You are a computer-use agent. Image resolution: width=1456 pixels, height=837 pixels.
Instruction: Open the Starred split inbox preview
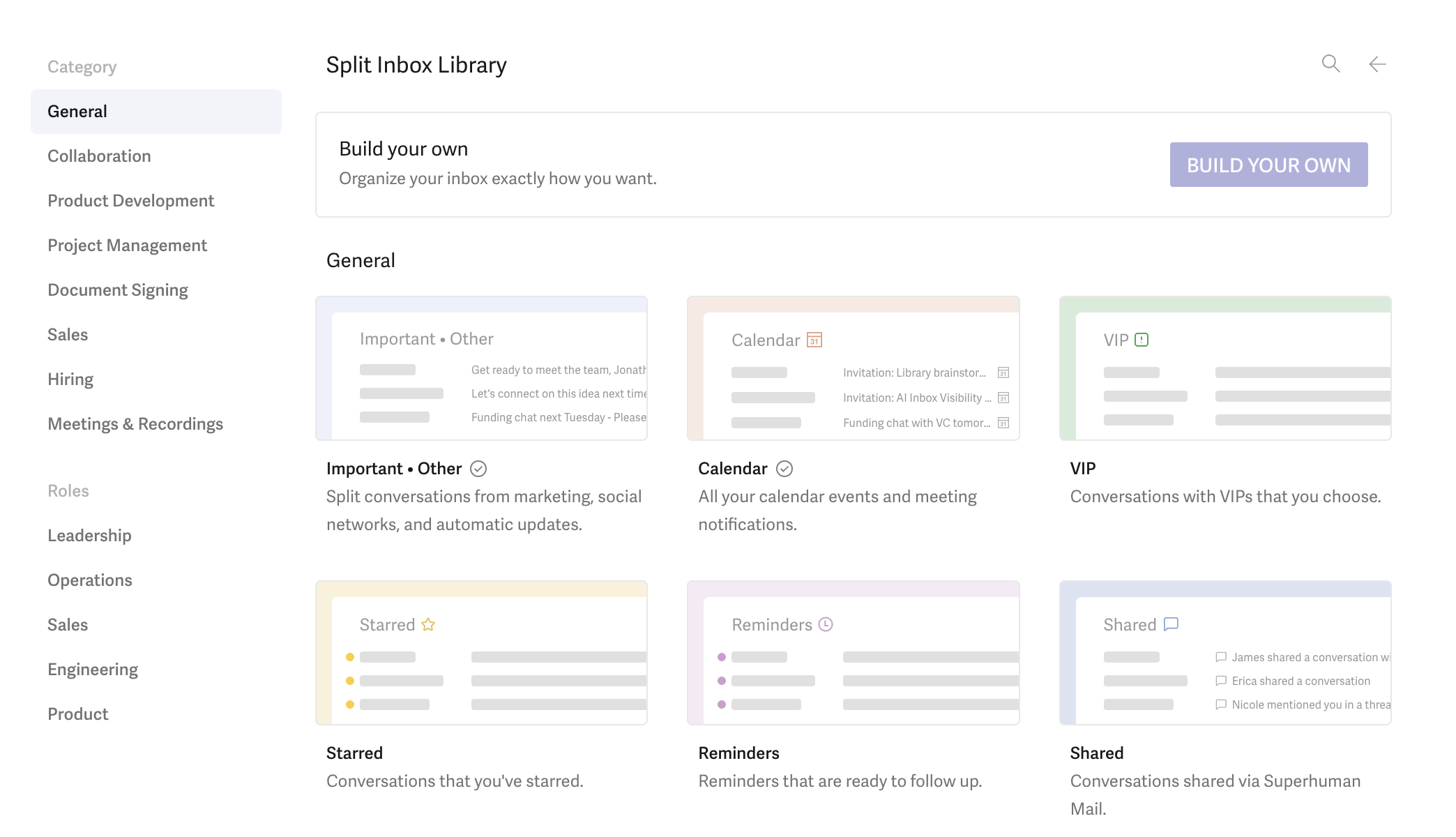tap(481, 653)
